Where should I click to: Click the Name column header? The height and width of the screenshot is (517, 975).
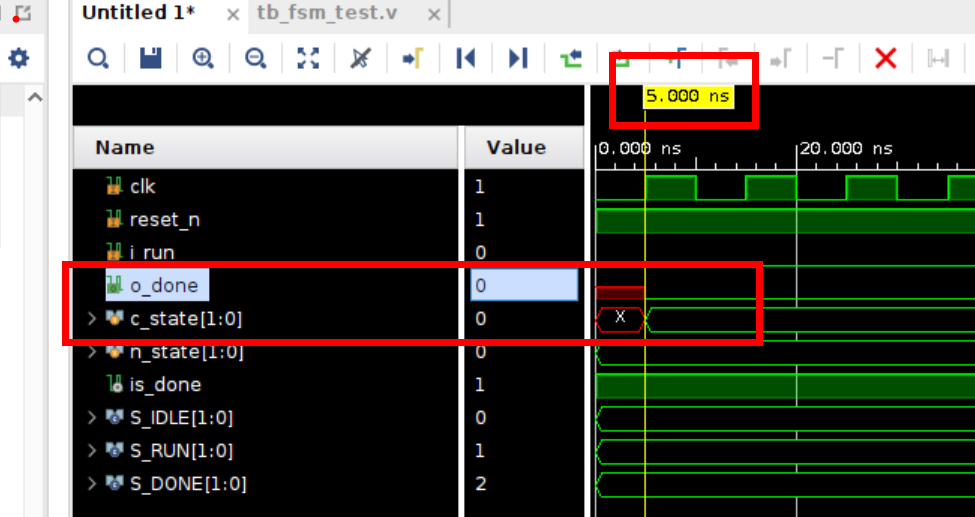tap(267, 147)
